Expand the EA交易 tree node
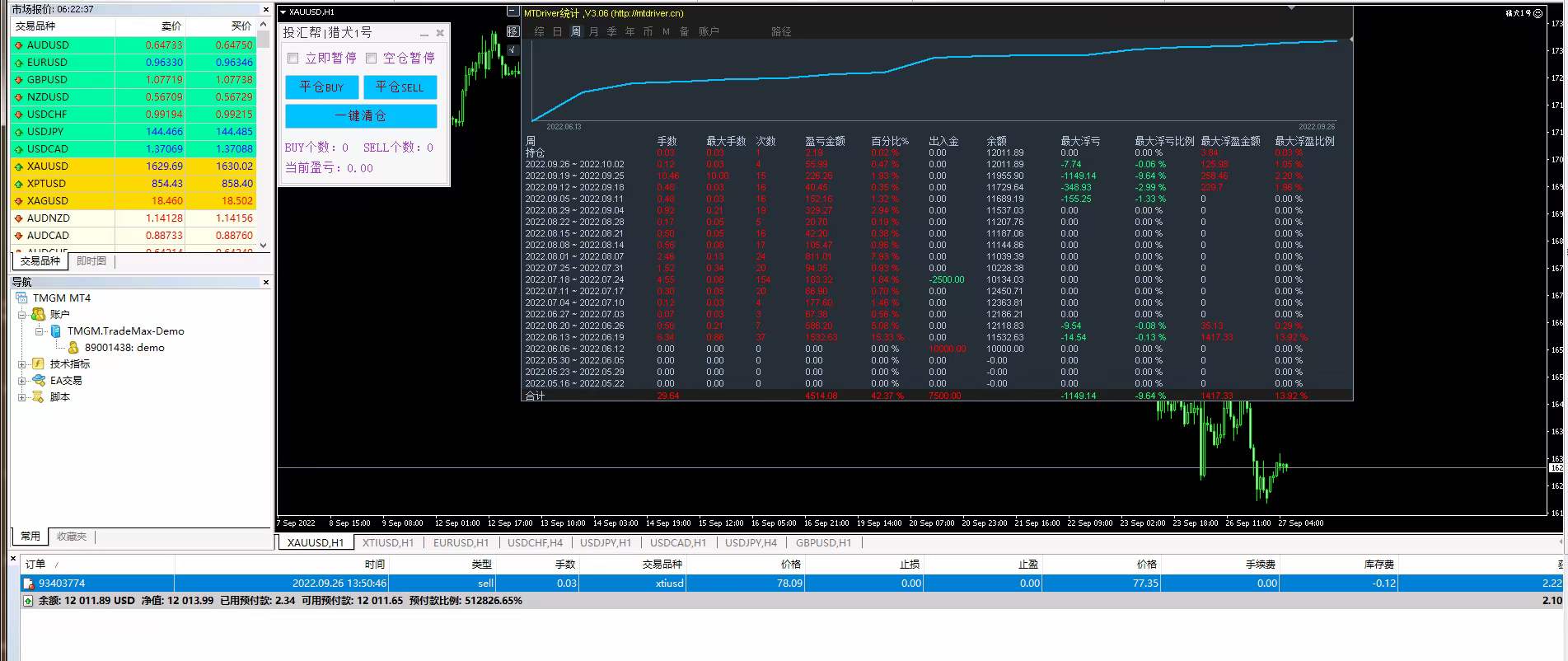 [x=22, y=380]
